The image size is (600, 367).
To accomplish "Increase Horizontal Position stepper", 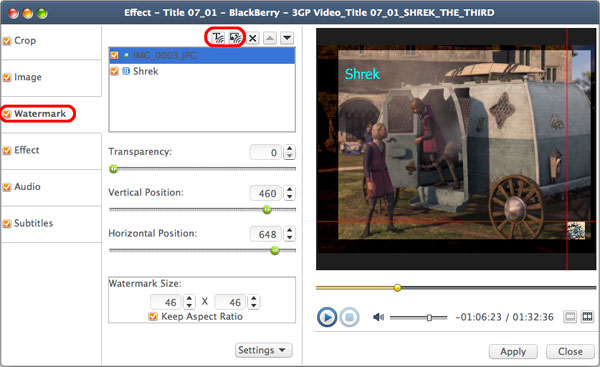I will 290,230.
